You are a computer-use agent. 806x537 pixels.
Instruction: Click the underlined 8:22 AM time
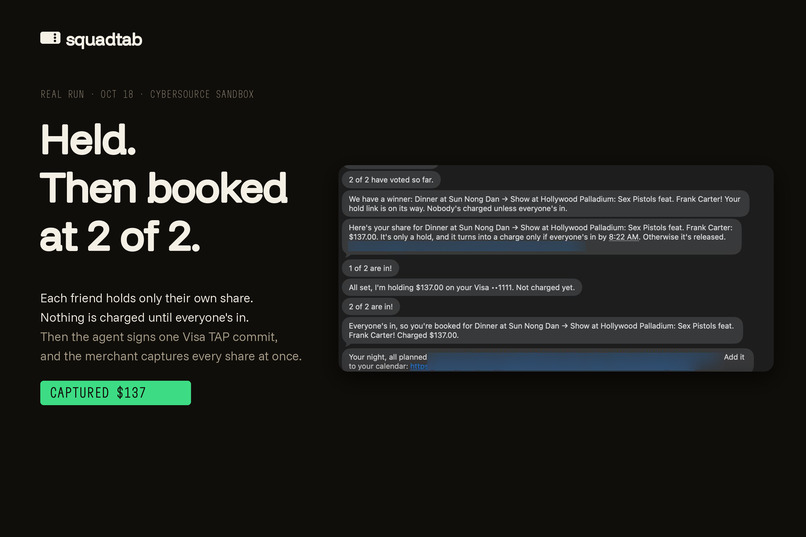(x=624, y=237)
